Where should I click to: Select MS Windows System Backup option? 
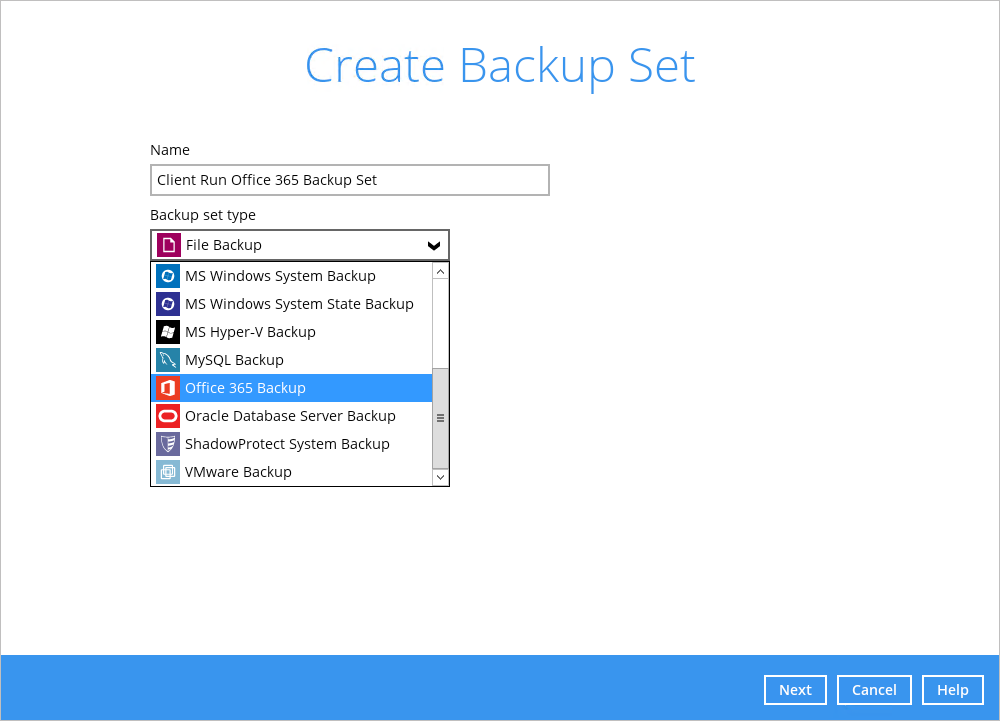click(x=291, y=276)
